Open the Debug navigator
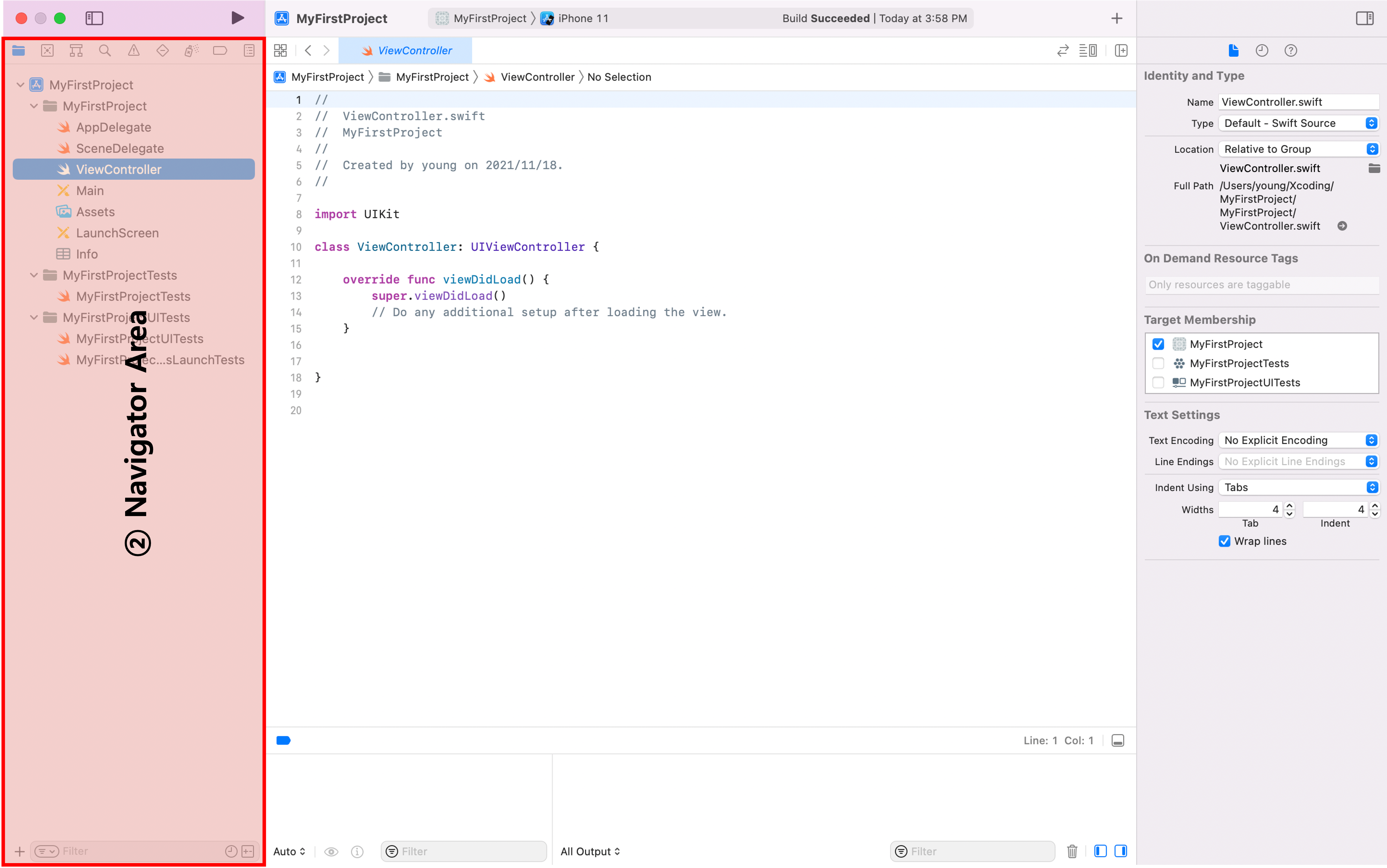This screenshot has width=1387, height=868. 191,51
